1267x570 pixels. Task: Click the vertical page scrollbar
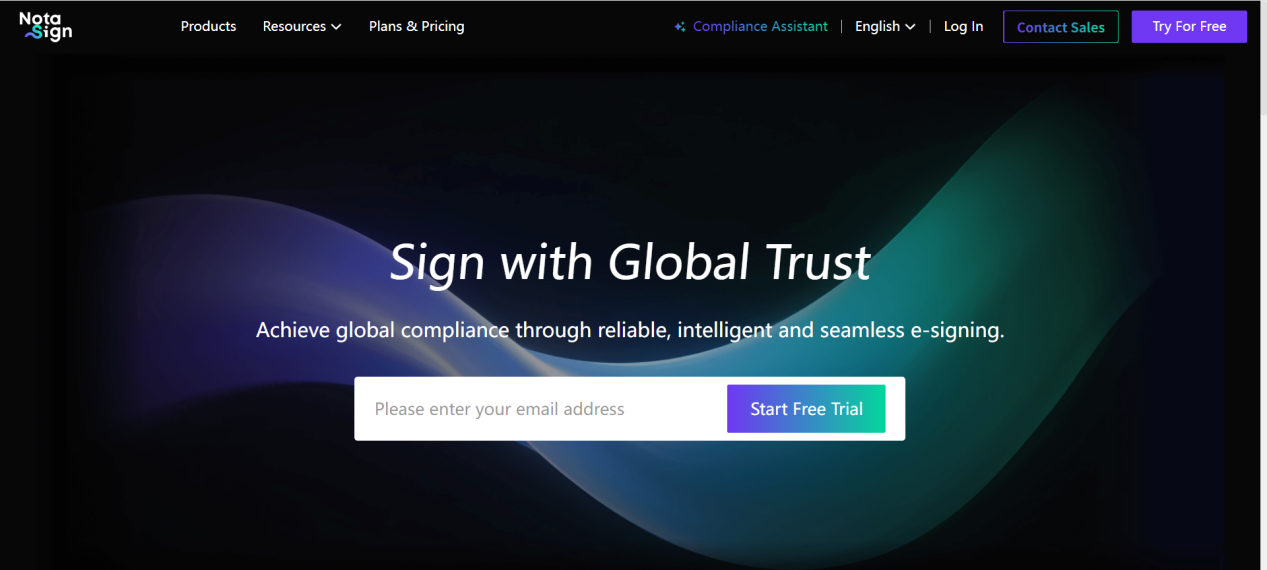click(x=1263, y=285)
